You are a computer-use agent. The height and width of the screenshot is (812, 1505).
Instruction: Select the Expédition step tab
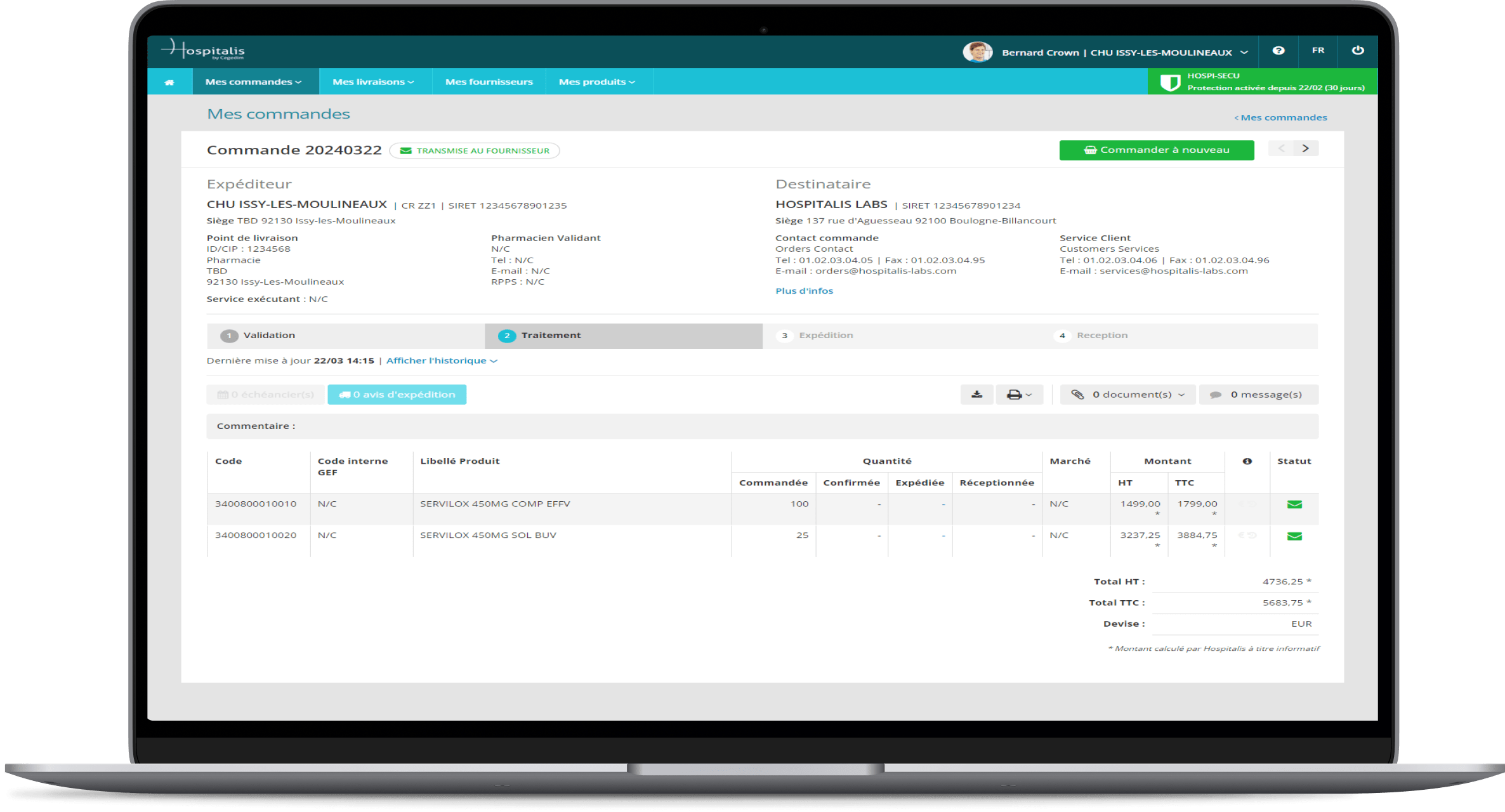902,336
